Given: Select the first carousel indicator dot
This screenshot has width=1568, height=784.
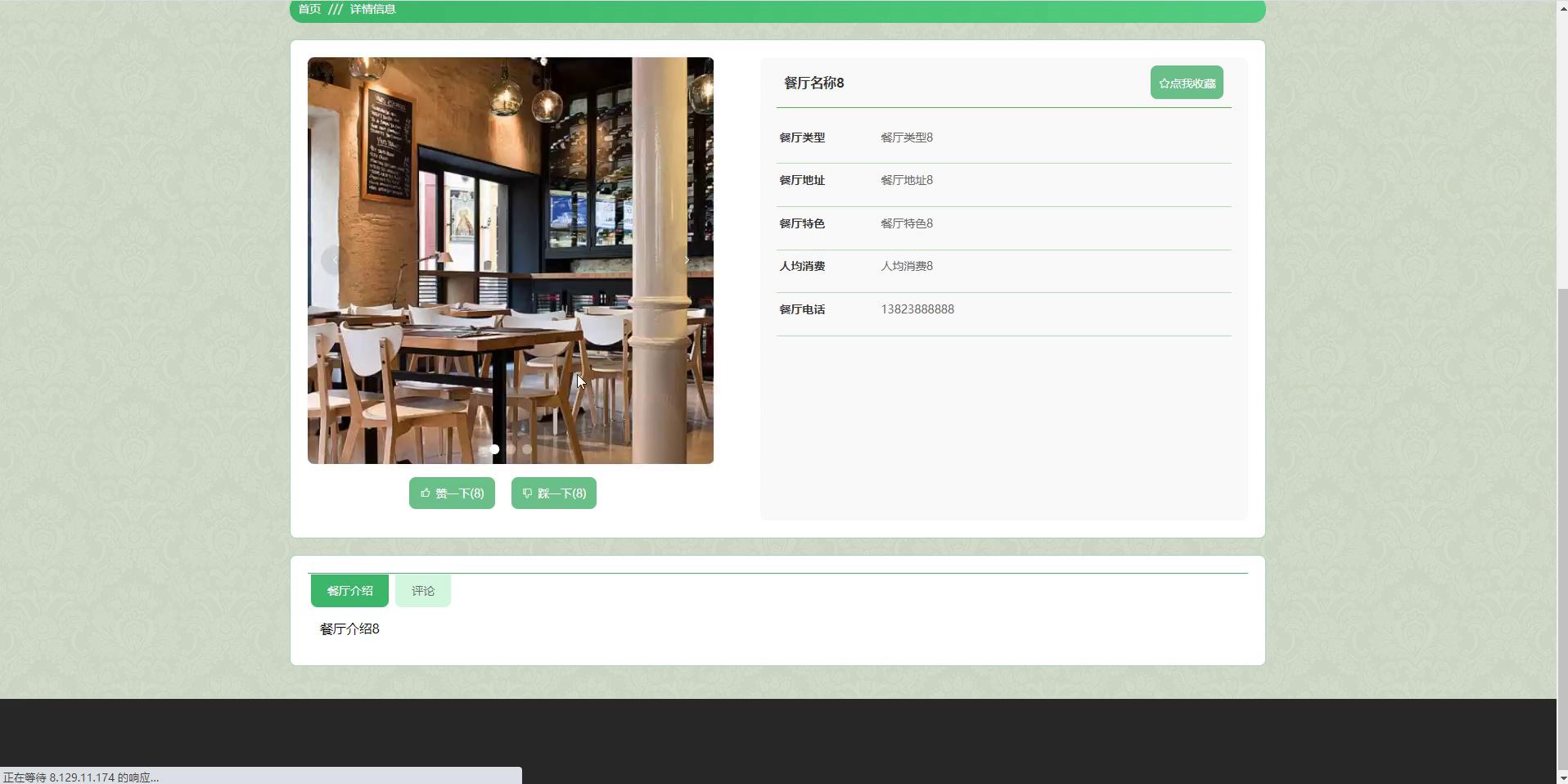Looking at the screenshot, I should pos(494,449).
